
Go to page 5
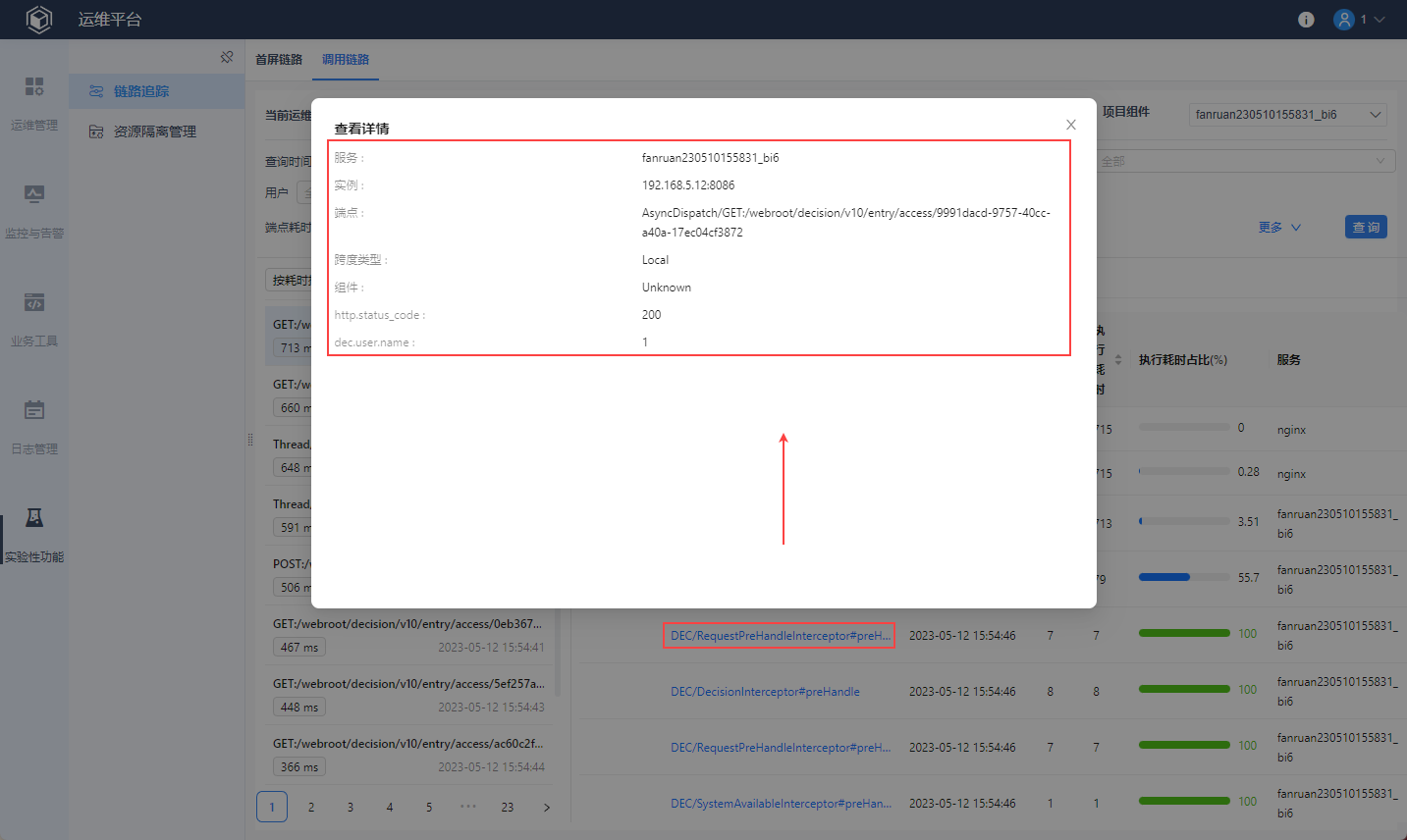tap(429, 807)
